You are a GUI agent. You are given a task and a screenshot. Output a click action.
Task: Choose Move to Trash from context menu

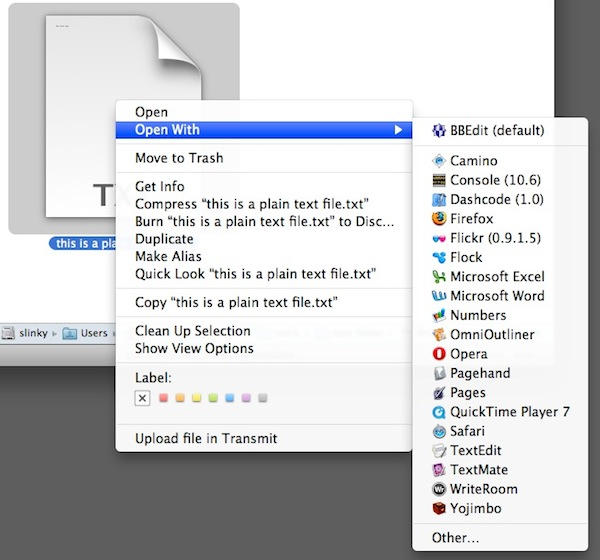click(x=179, y=158)
